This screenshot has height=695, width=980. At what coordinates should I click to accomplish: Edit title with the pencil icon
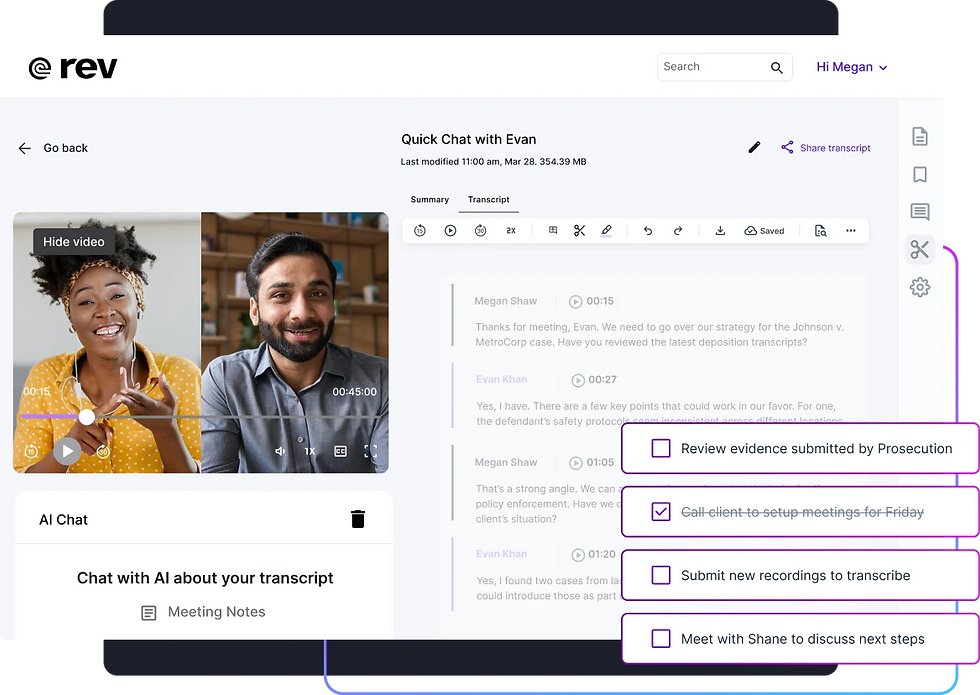pos(754,148)
